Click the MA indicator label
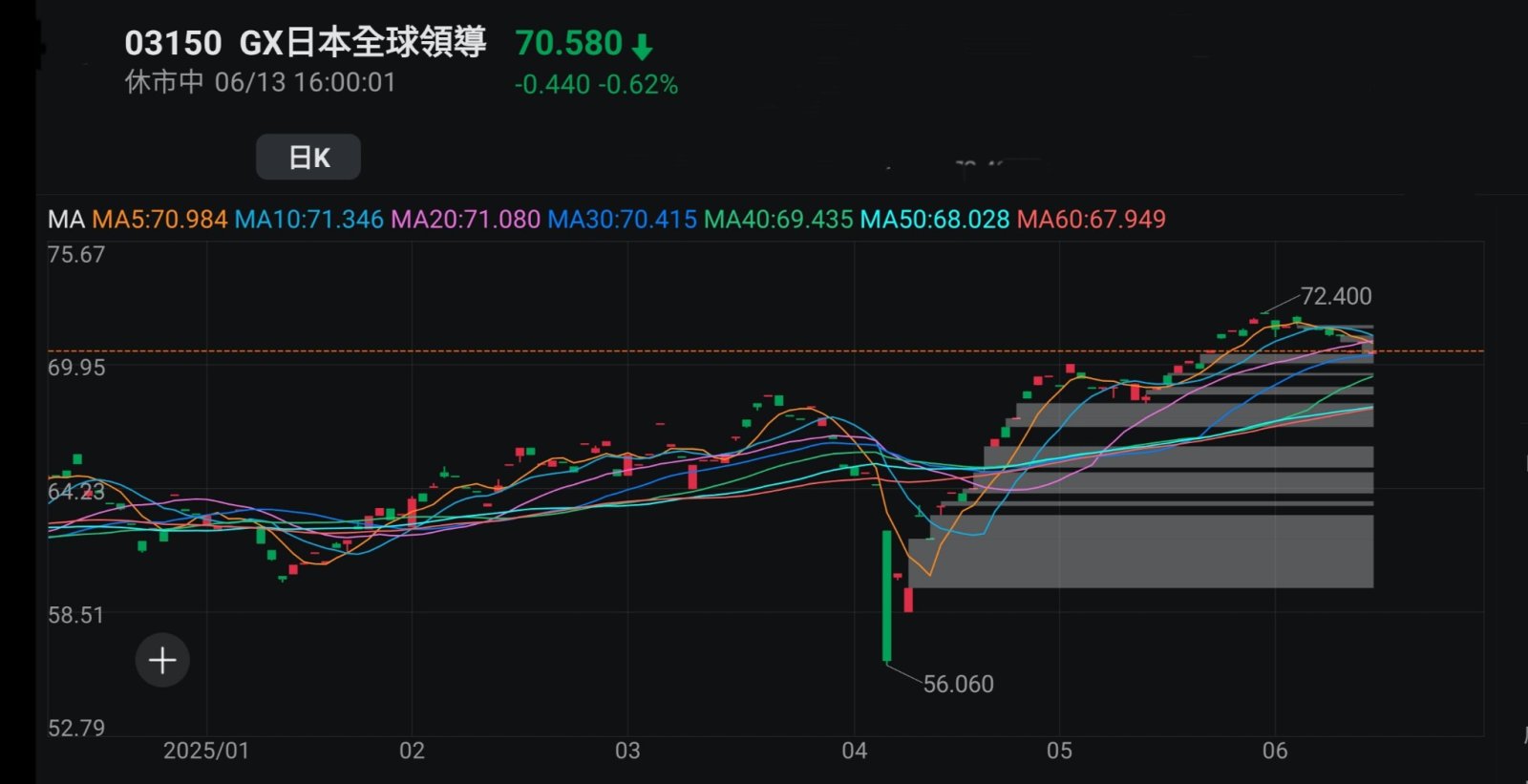The width and height of the screenshot is (1528, 784). pyautogui.click(x=66, y=220)
